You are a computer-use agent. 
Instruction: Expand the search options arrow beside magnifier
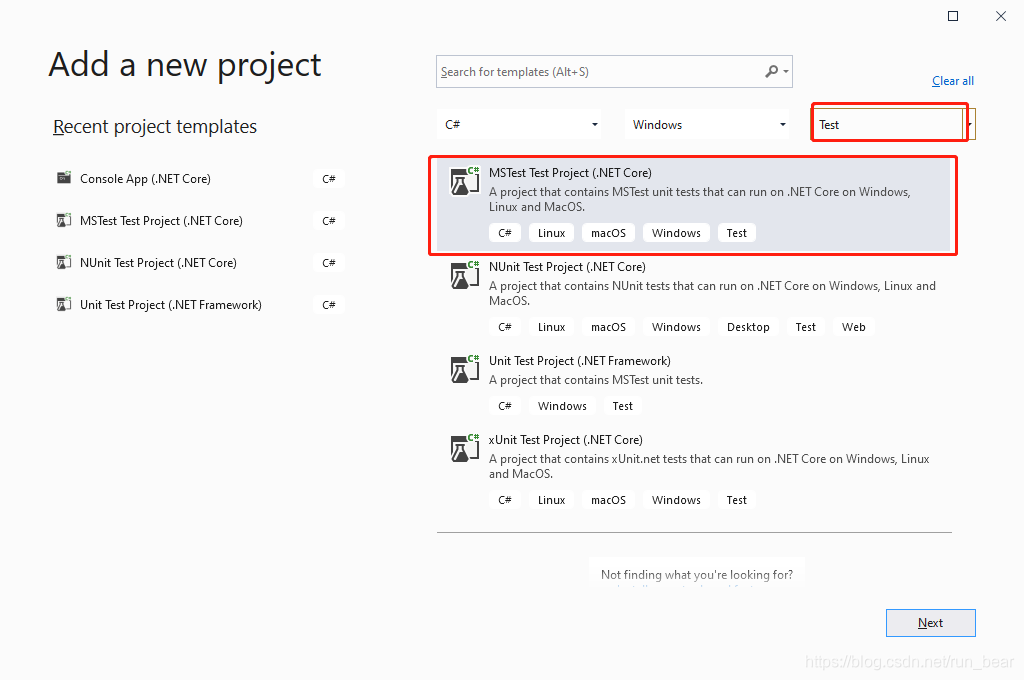[786, 71]
